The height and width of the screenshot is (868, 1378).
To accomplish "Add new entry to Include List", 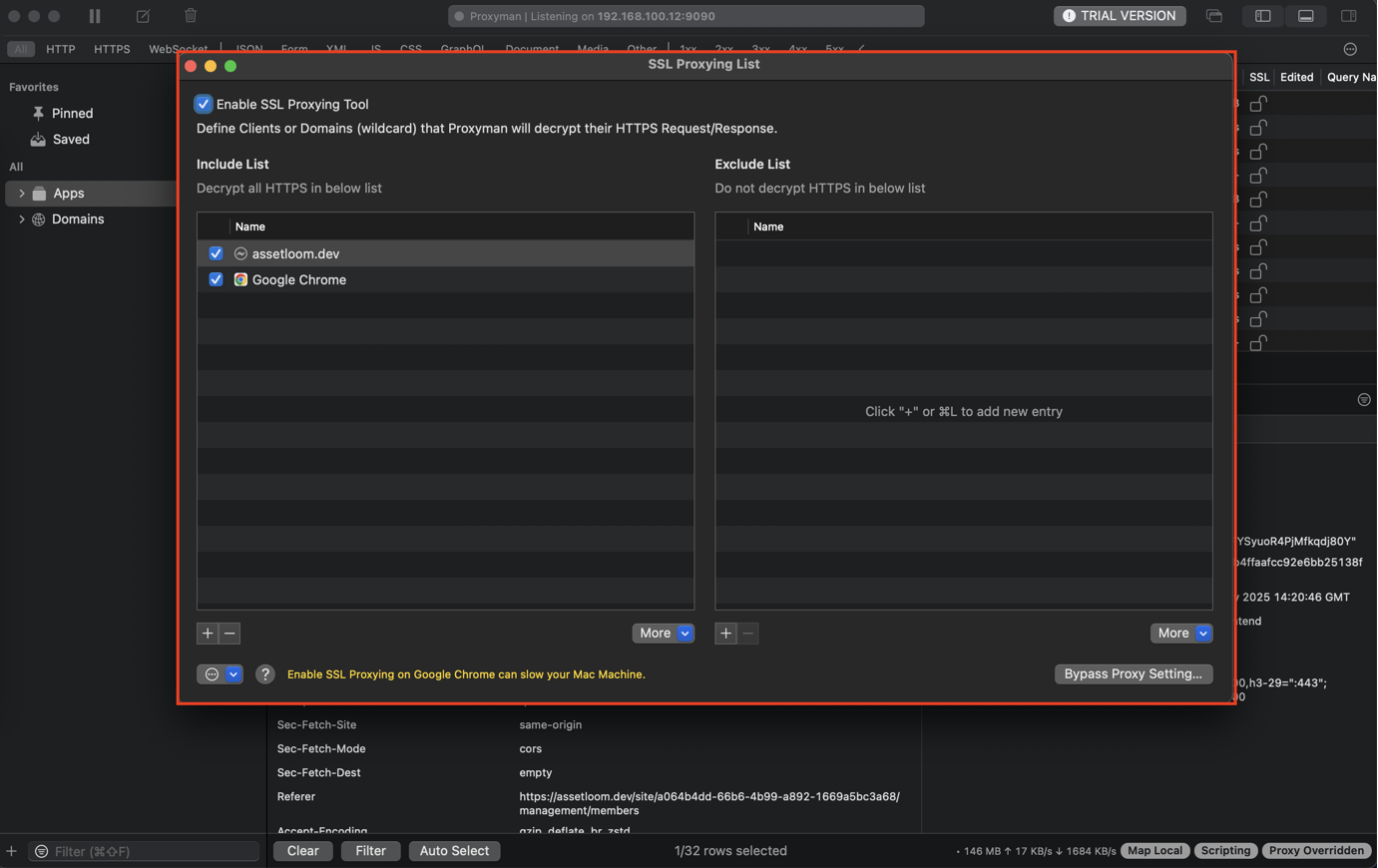I will click(208, 634).
